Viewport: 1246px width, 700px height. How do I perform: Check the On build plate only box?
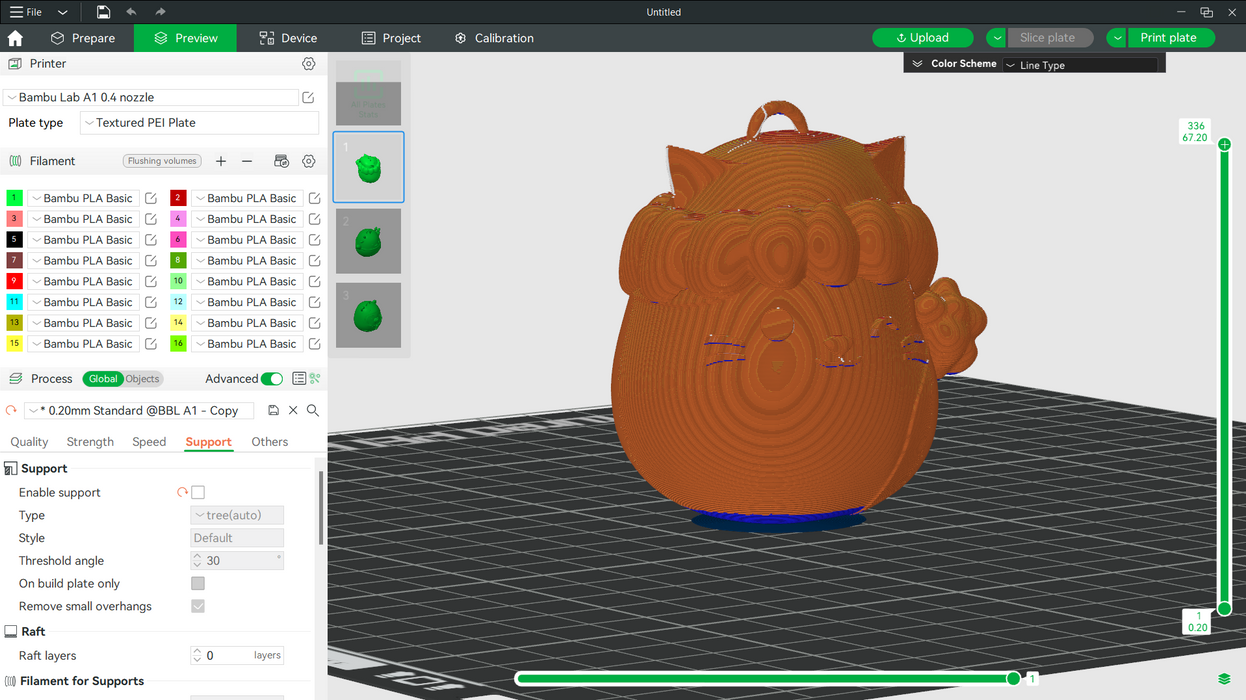(x=198, y=583)
